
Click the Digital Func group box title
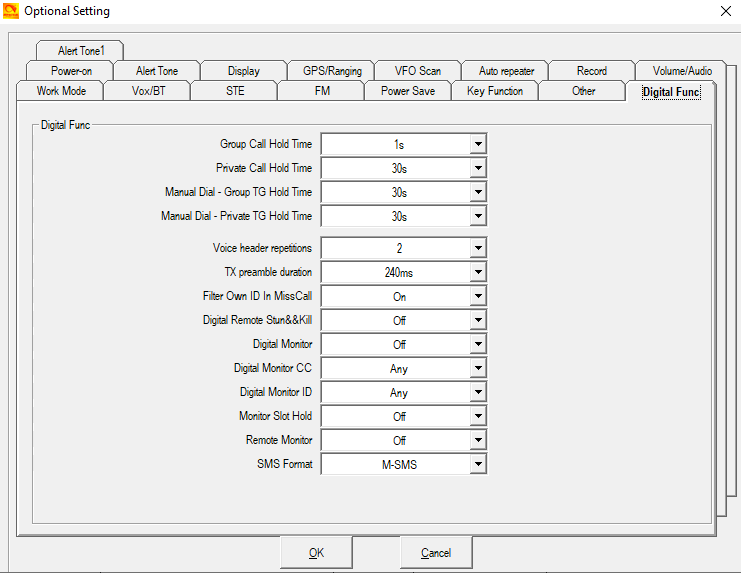pos(65,125)
